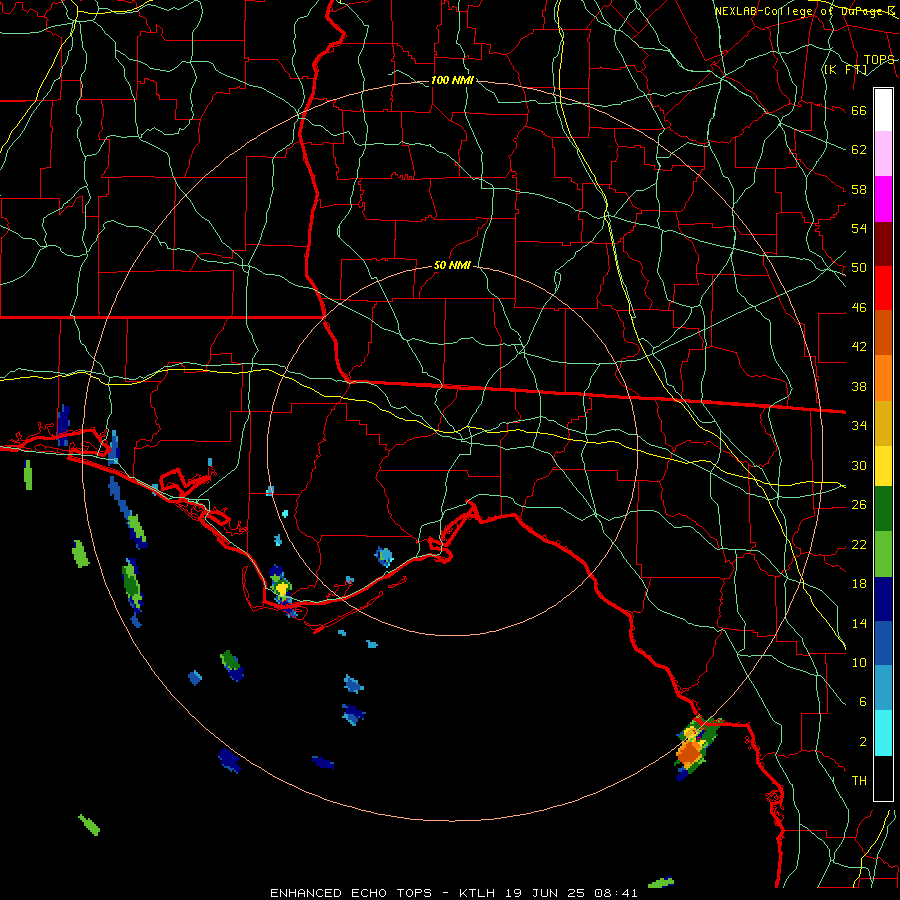
Task: Select the bright red legend swatch
Action: pos(883,288)
